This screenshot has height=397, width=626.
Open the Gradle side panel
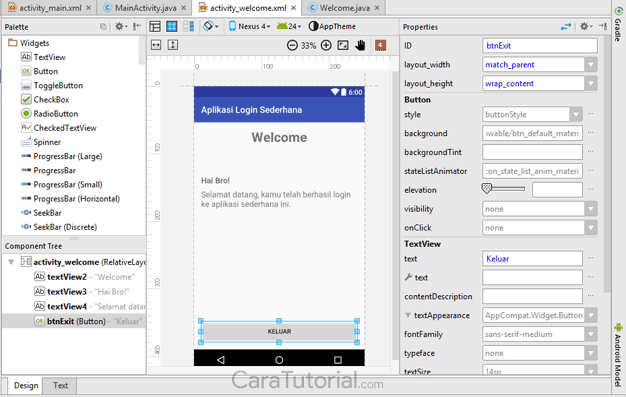(x=618, y=24)
